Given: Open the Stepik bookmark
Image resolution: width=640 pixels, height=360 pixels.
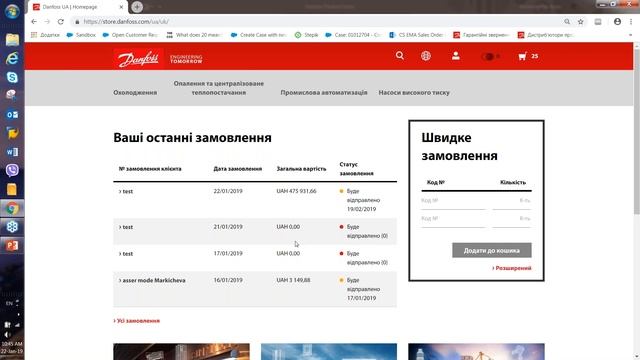Looking at the screenshot, I should (306, 35).
